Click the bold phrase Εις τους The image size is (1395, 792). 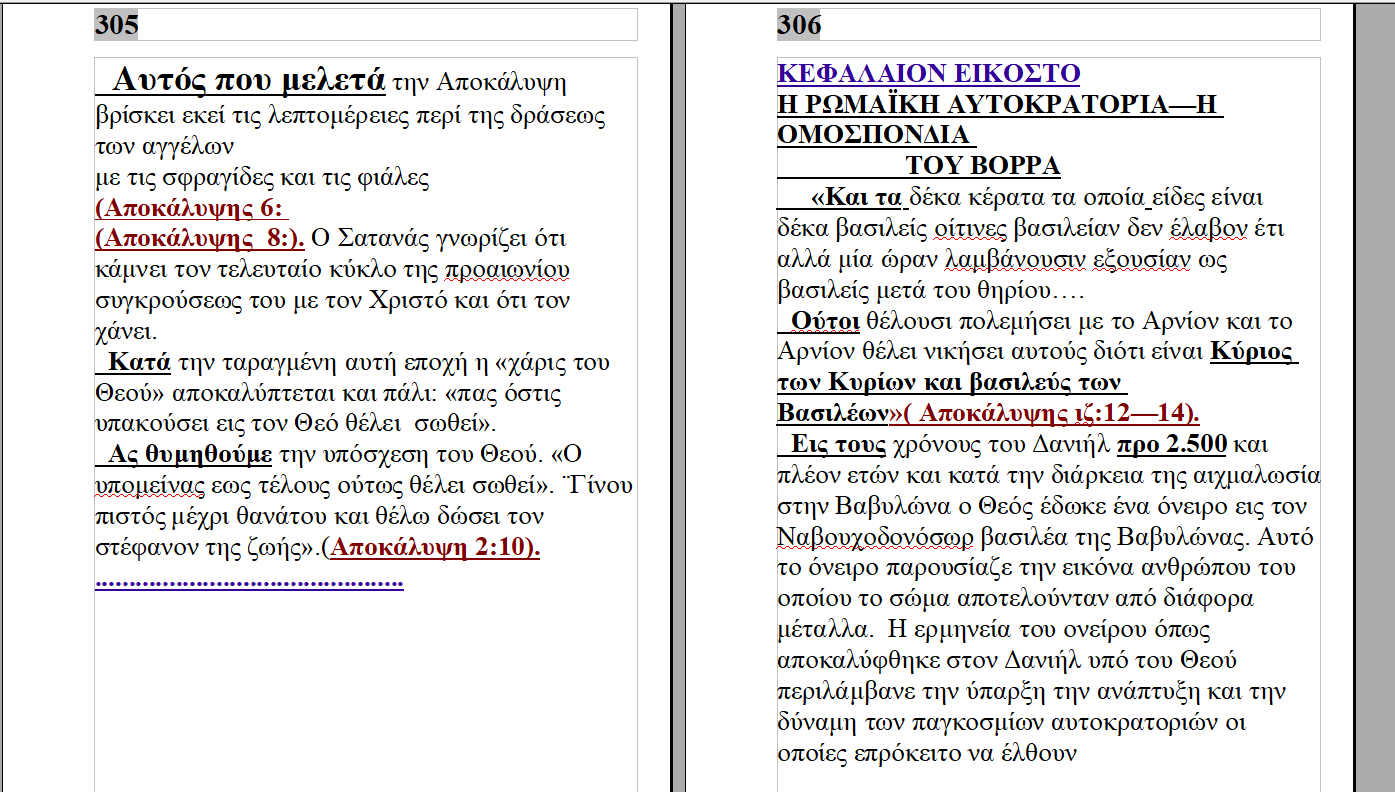coord(838,443)
